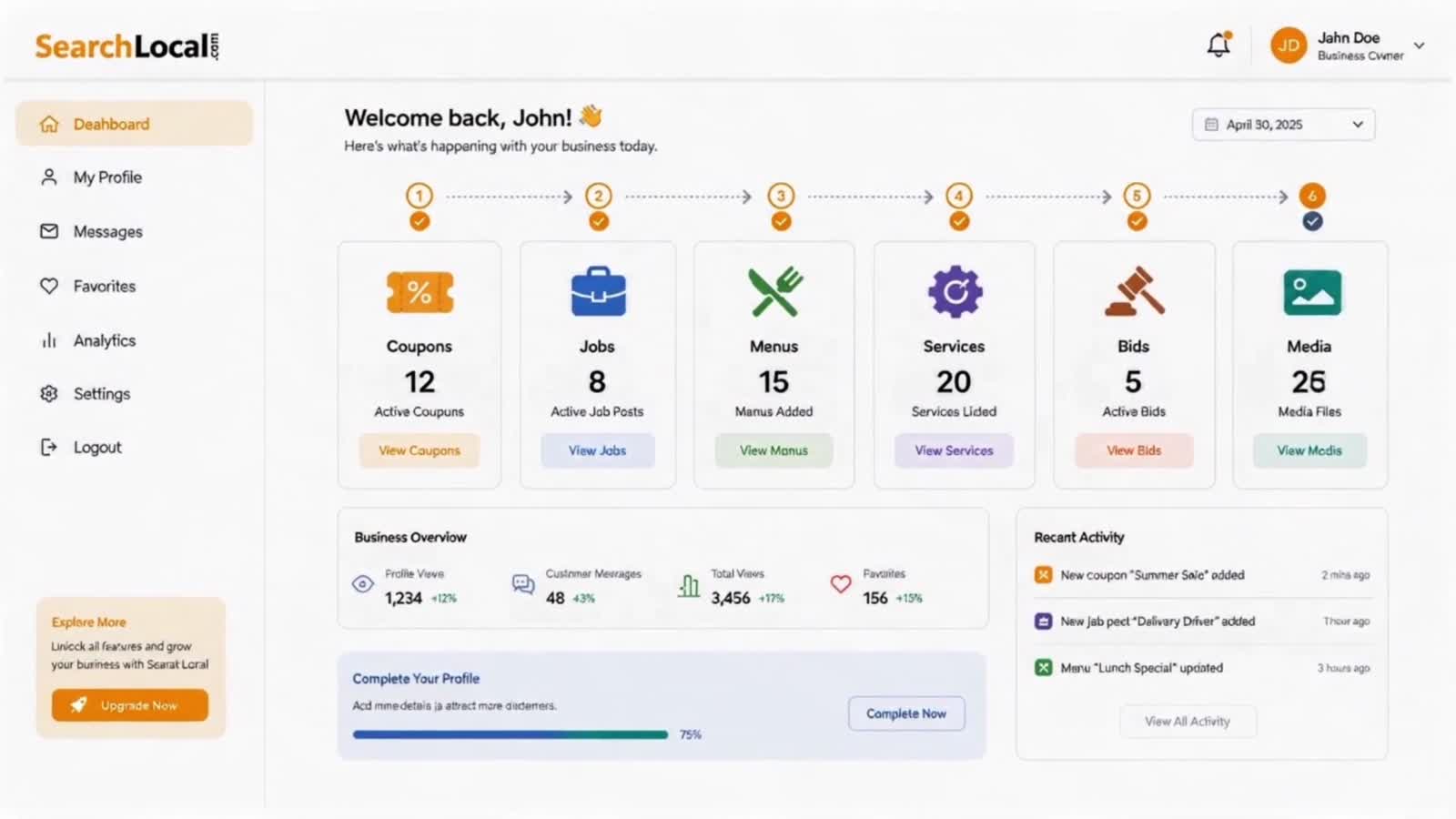Click step 5 circle above Bids
Viewport: 1456px width, 819px height.
pyautogui.click(x=1137, y=196)
